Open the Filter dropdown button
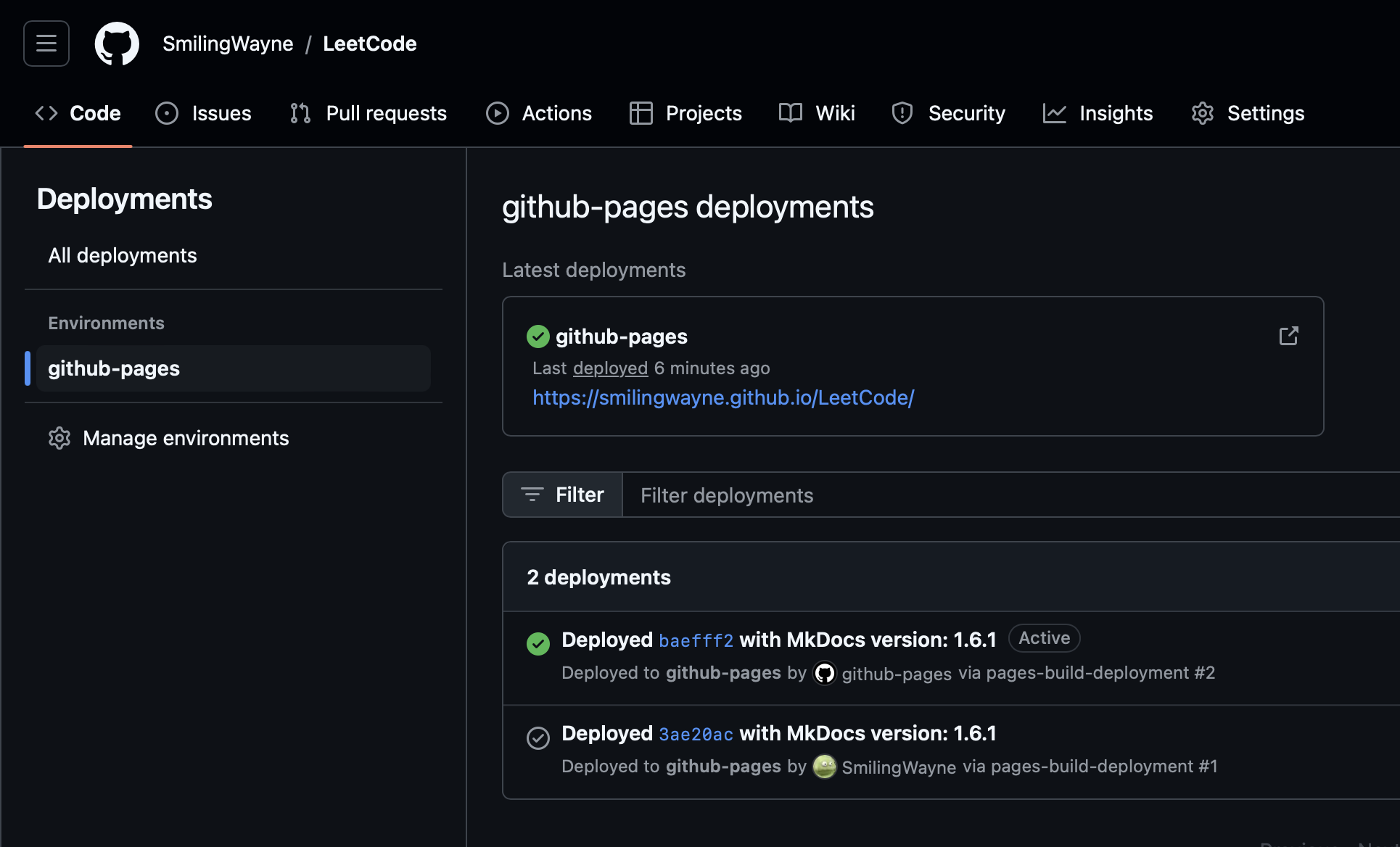Screen dimensions: 1400x847 [563, 495]
